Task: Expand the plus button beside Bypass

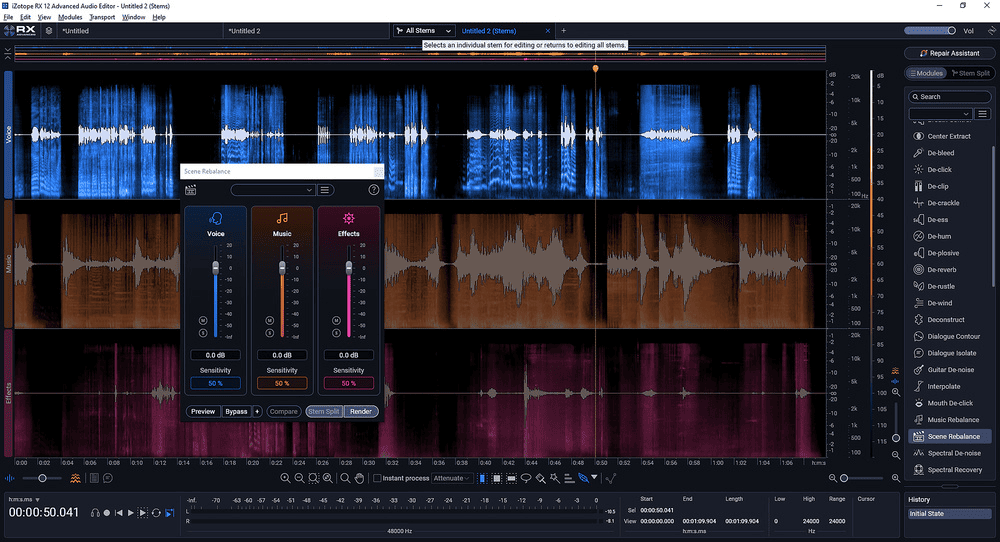Action: click(257, 411)
